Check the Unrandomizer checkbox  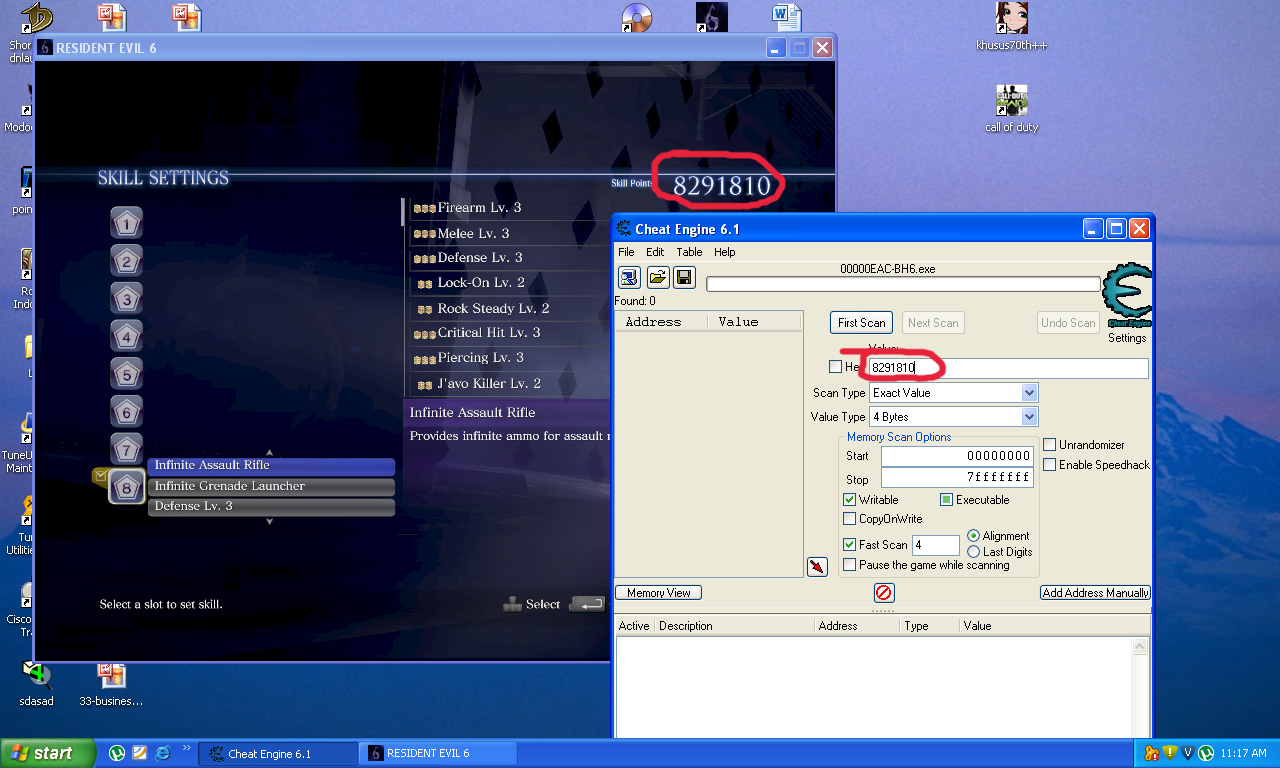point(1049,445)
